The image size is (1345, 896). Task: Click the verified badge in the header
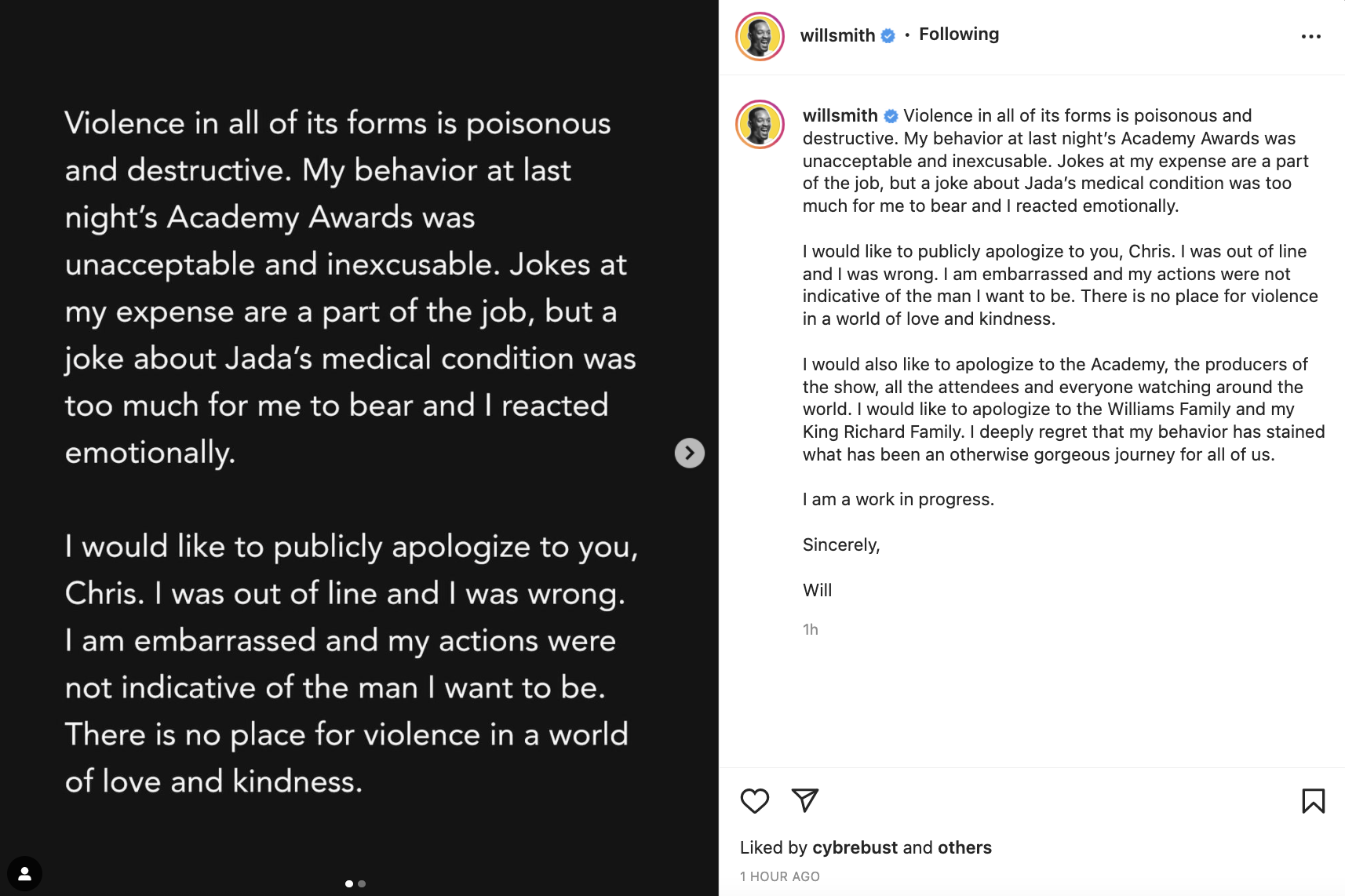coord(888,35)
